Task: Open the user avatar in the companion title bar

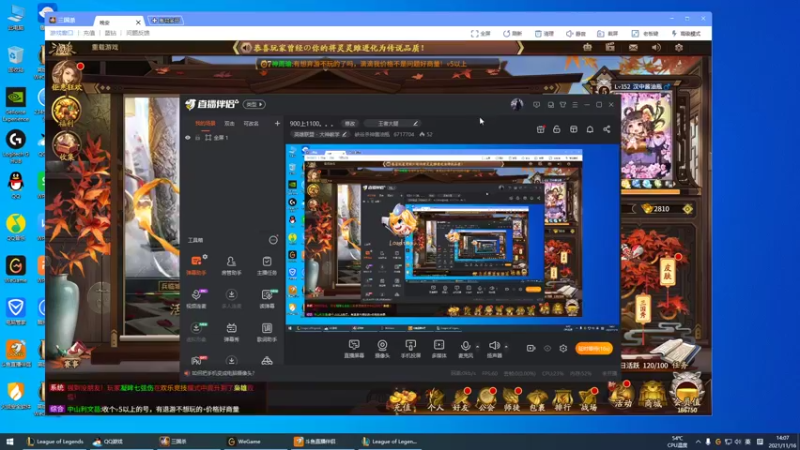Action: point(516,105)
